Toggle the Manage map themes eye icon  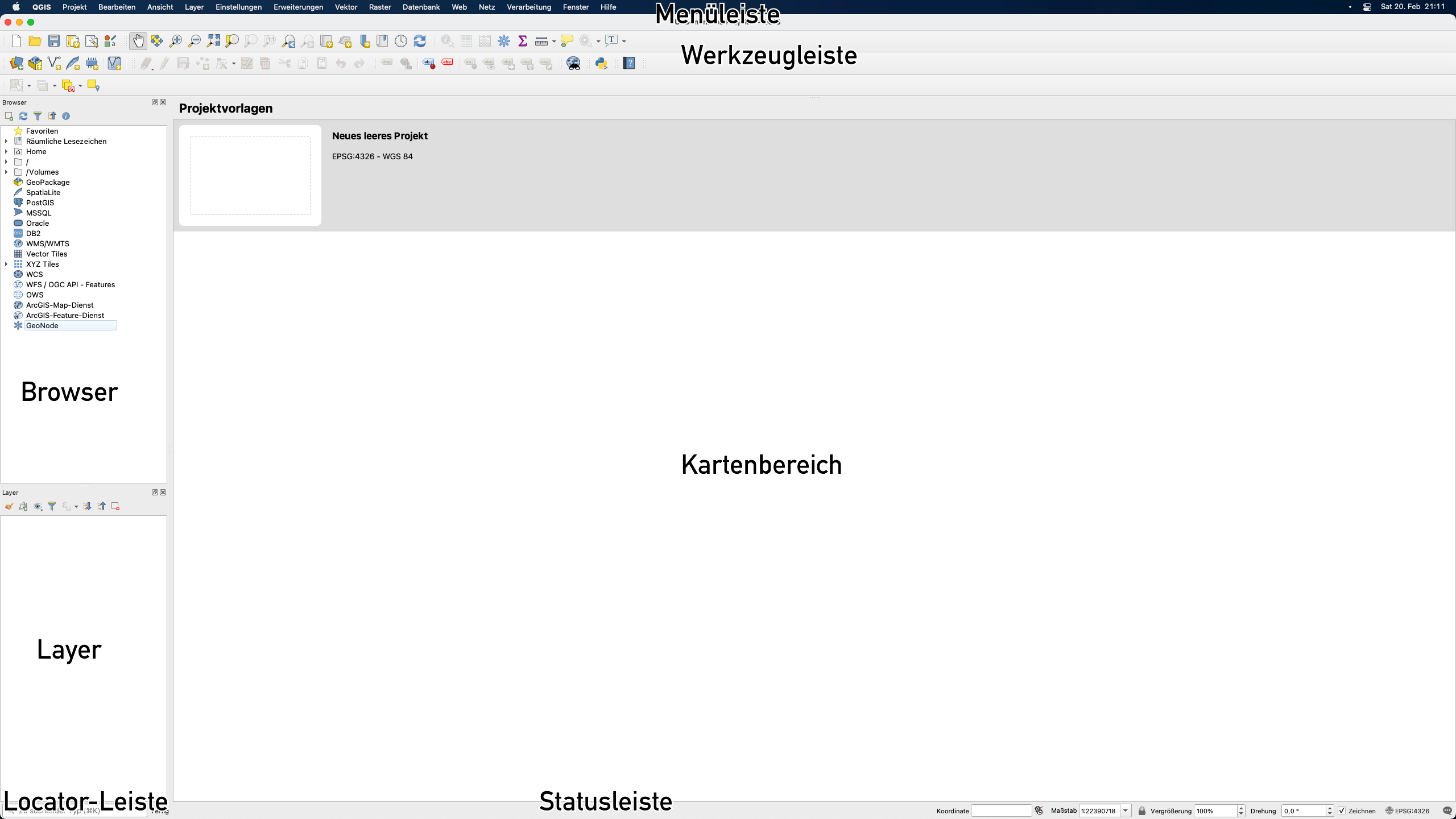(x=38, y=506)
